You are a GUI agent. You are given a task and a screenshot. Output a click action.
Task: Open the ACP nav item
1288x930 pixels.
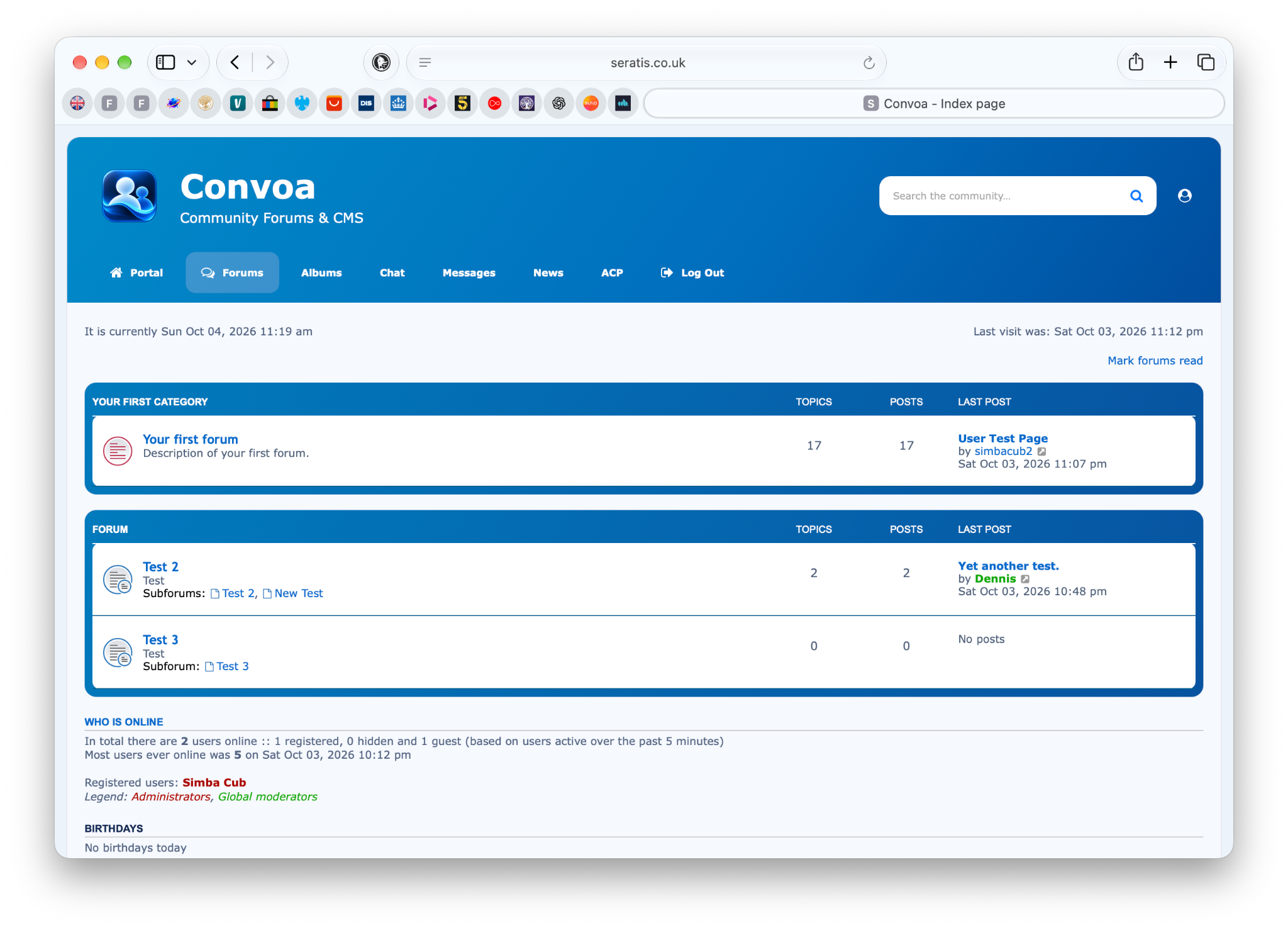612,272
